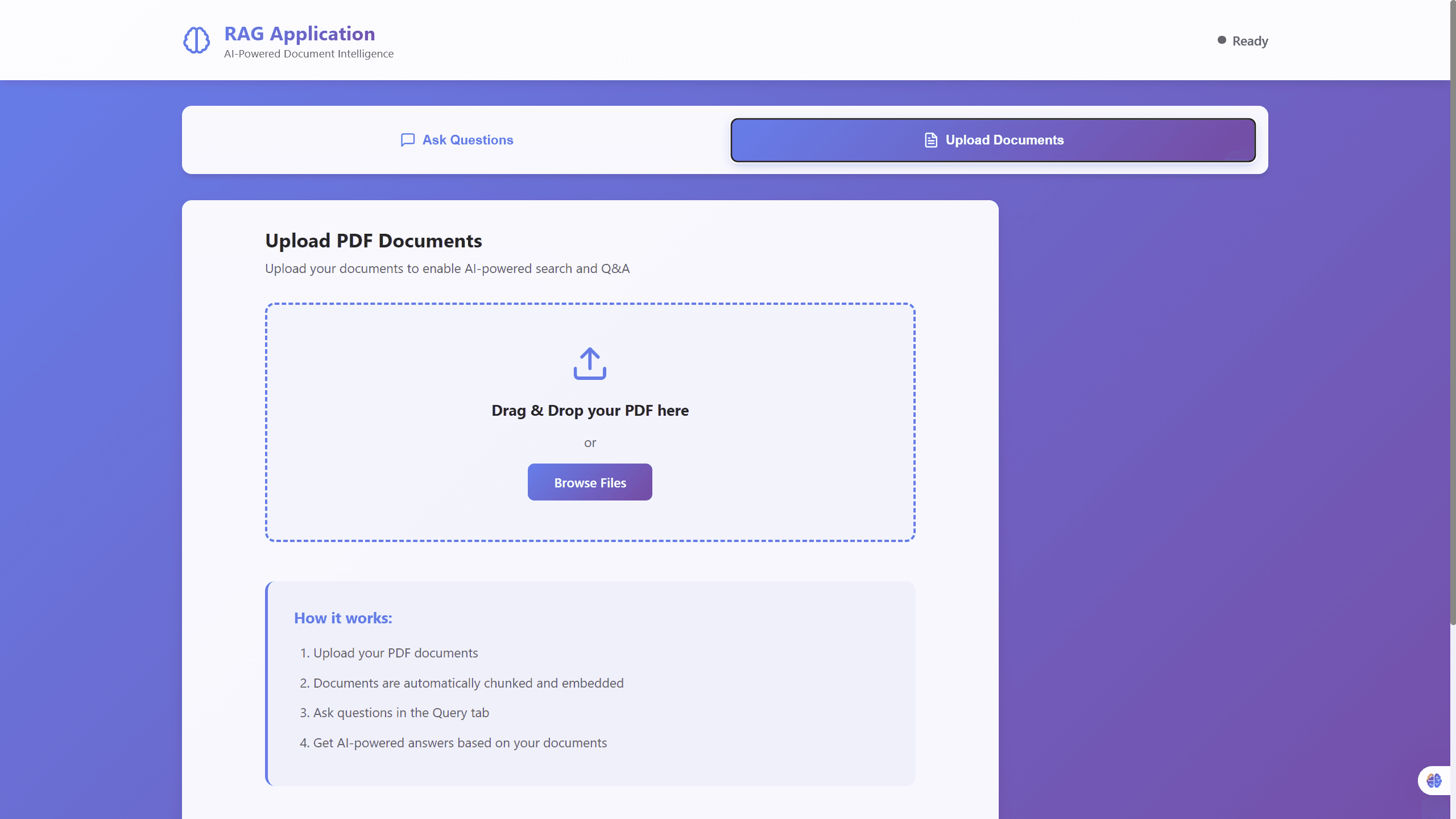Click the Drag & Drop your PDF here text

590,410
